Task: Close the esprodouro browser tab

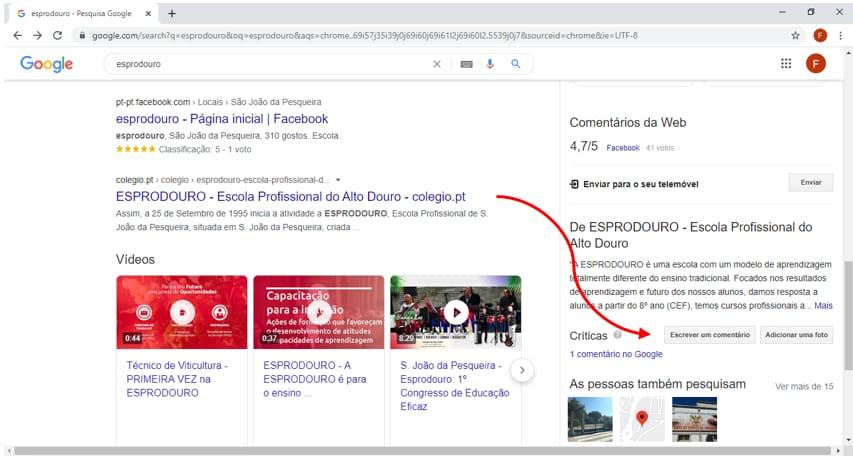Action: point(148,14)
